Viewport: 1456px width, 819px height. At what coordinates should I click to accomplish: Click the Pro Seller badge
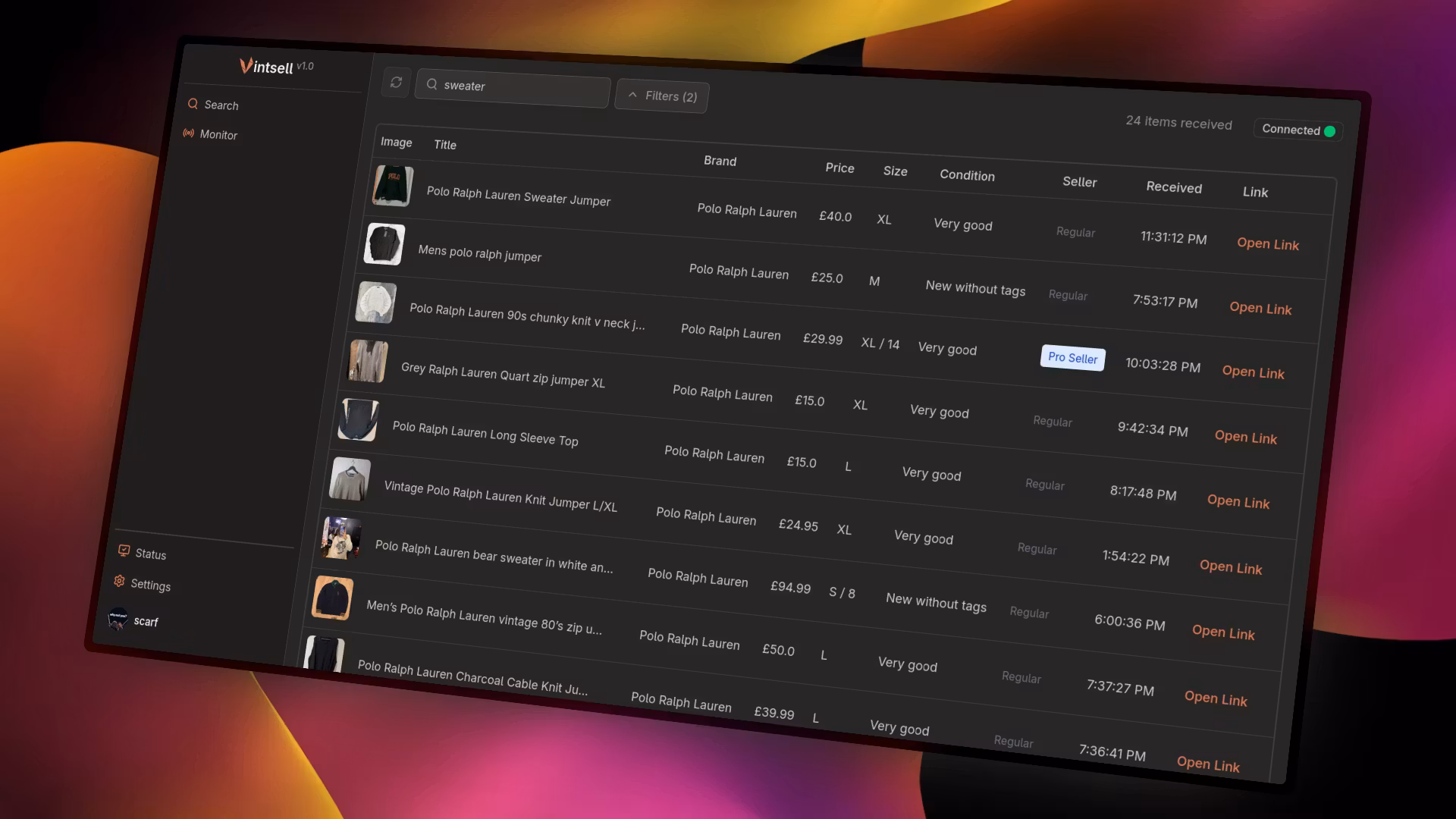click(1072, 358)
